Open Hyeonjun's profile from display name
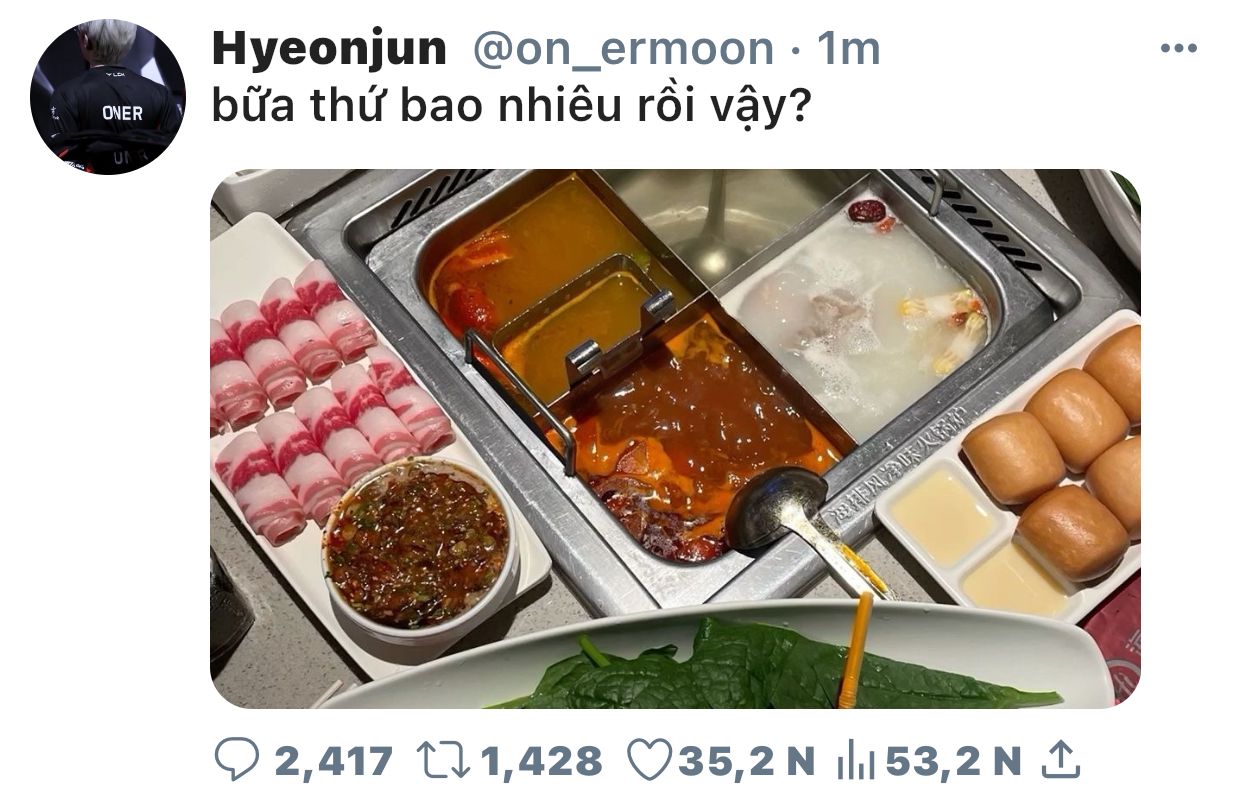 329,49
